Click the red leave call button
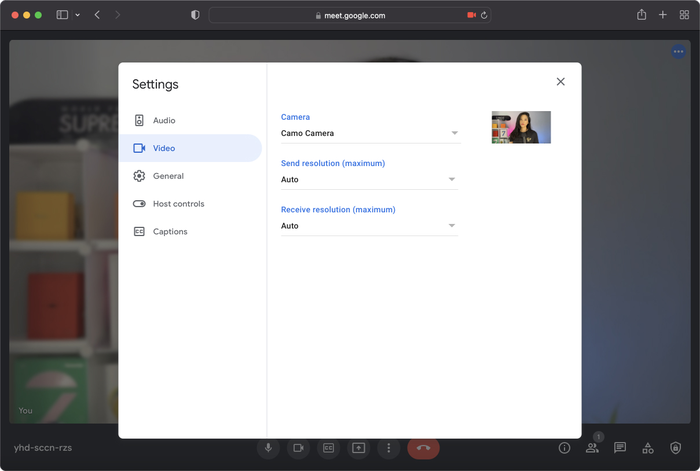Screen dimensions: 700x471 pos(423,448)
